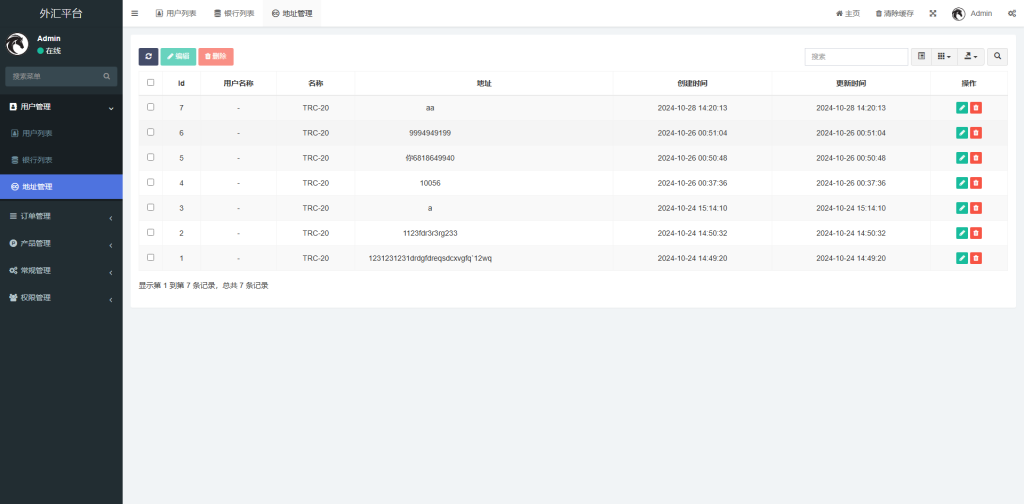
Task: Select the checkbox for row id 2
Action: point(151,232)
